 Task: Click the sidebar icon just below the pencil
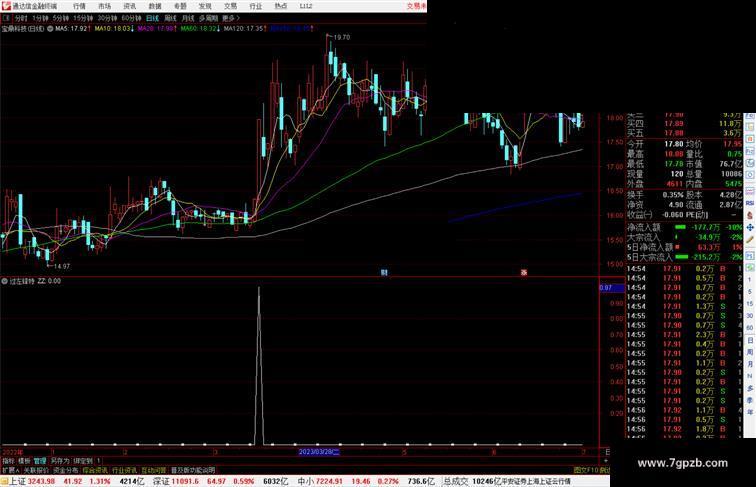[x=750, y=255]
